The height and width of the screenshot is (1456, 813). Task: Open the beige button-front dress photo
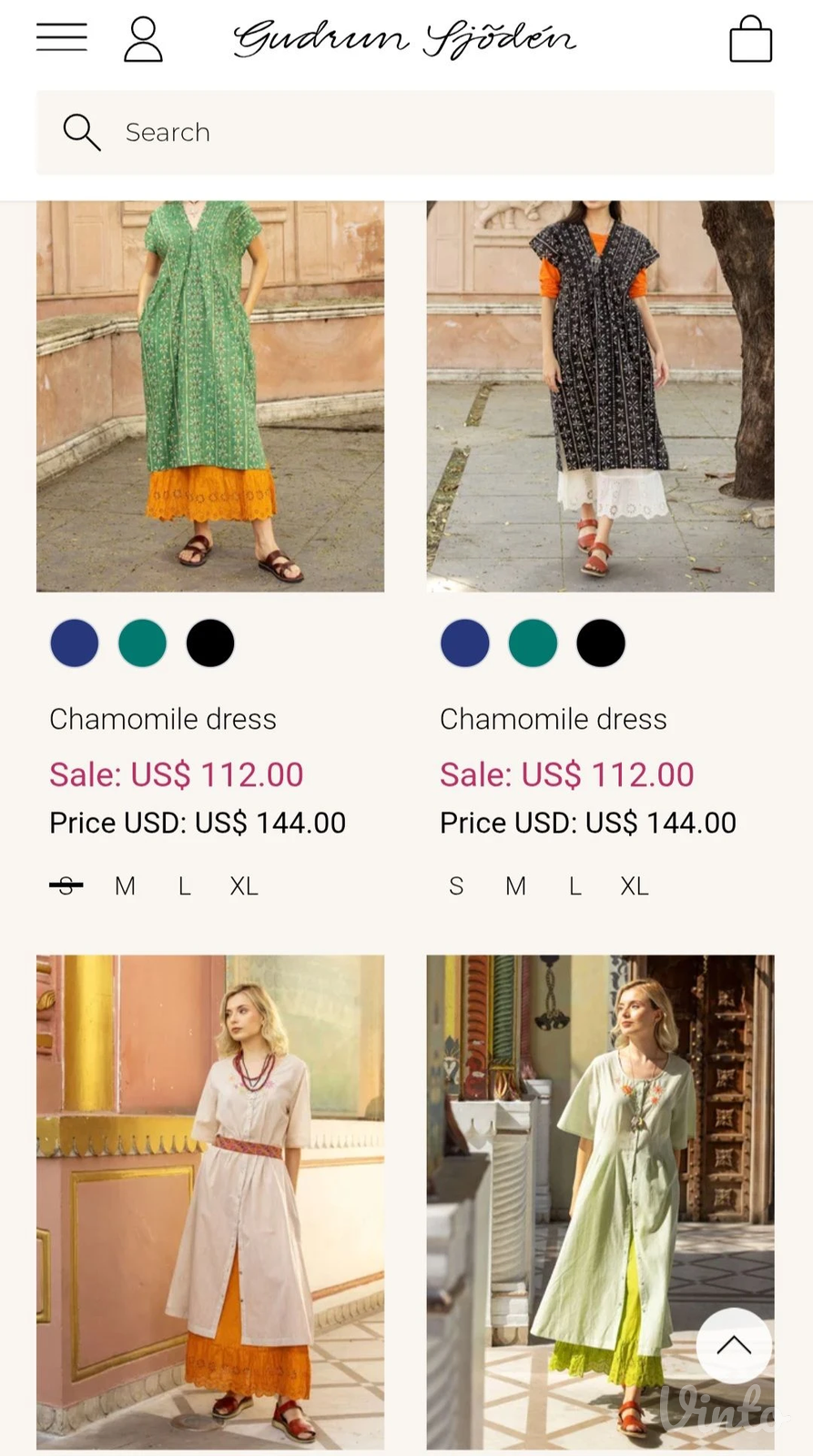(x=210, y=1201)
